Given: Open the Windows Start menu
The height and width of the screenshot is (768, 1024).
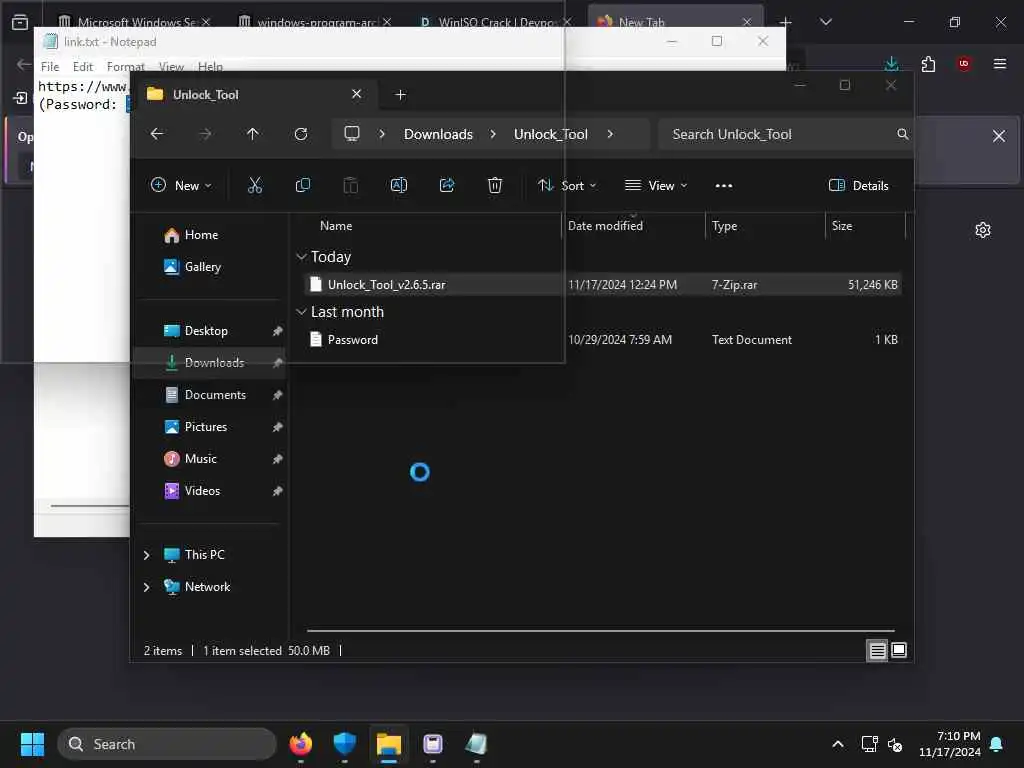Looking at the screenshot, I should [32, 744].
